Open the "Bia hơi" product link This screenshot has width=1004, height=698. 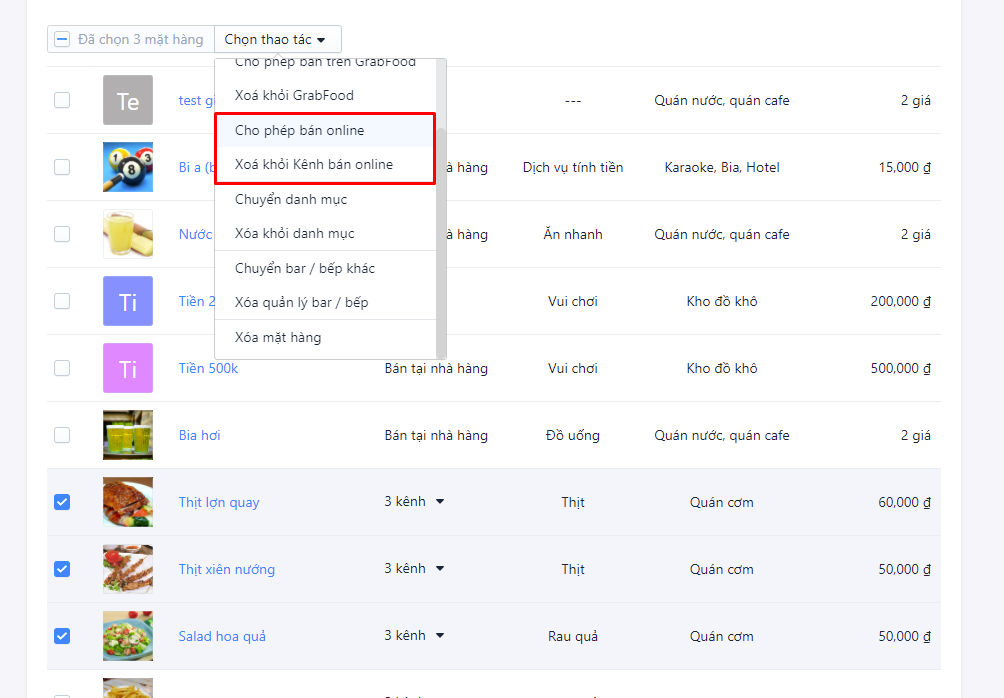(x=200, y=435)
